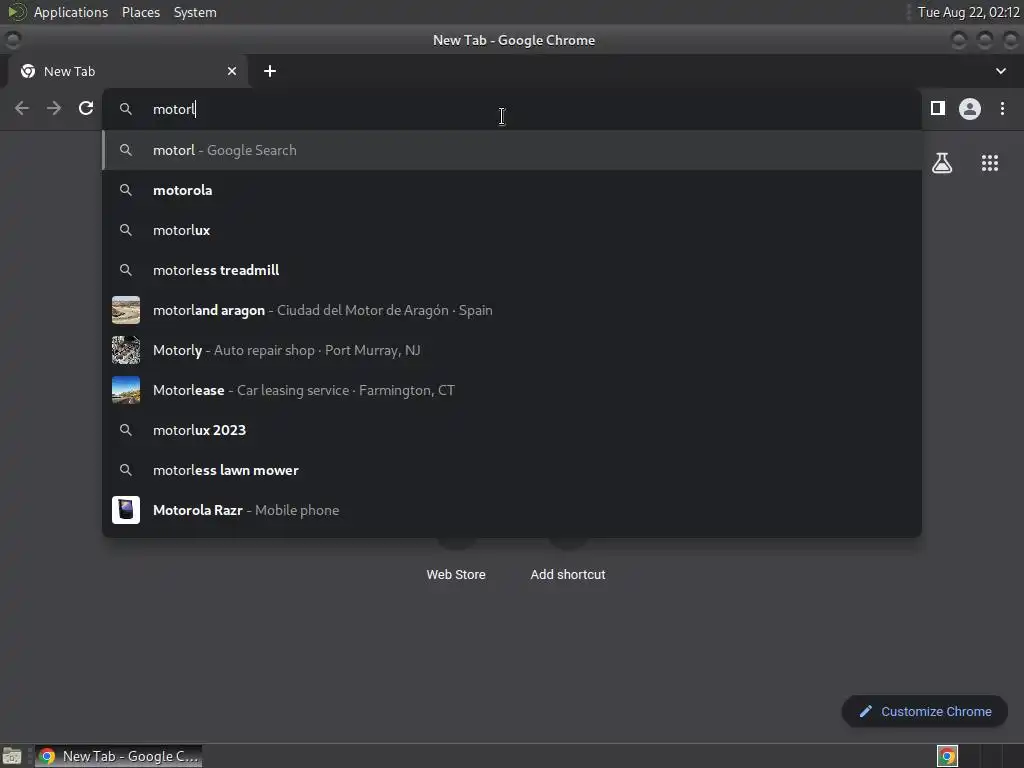Open a new tab with the plus button
1024x768 pixels.
[270, 71]
